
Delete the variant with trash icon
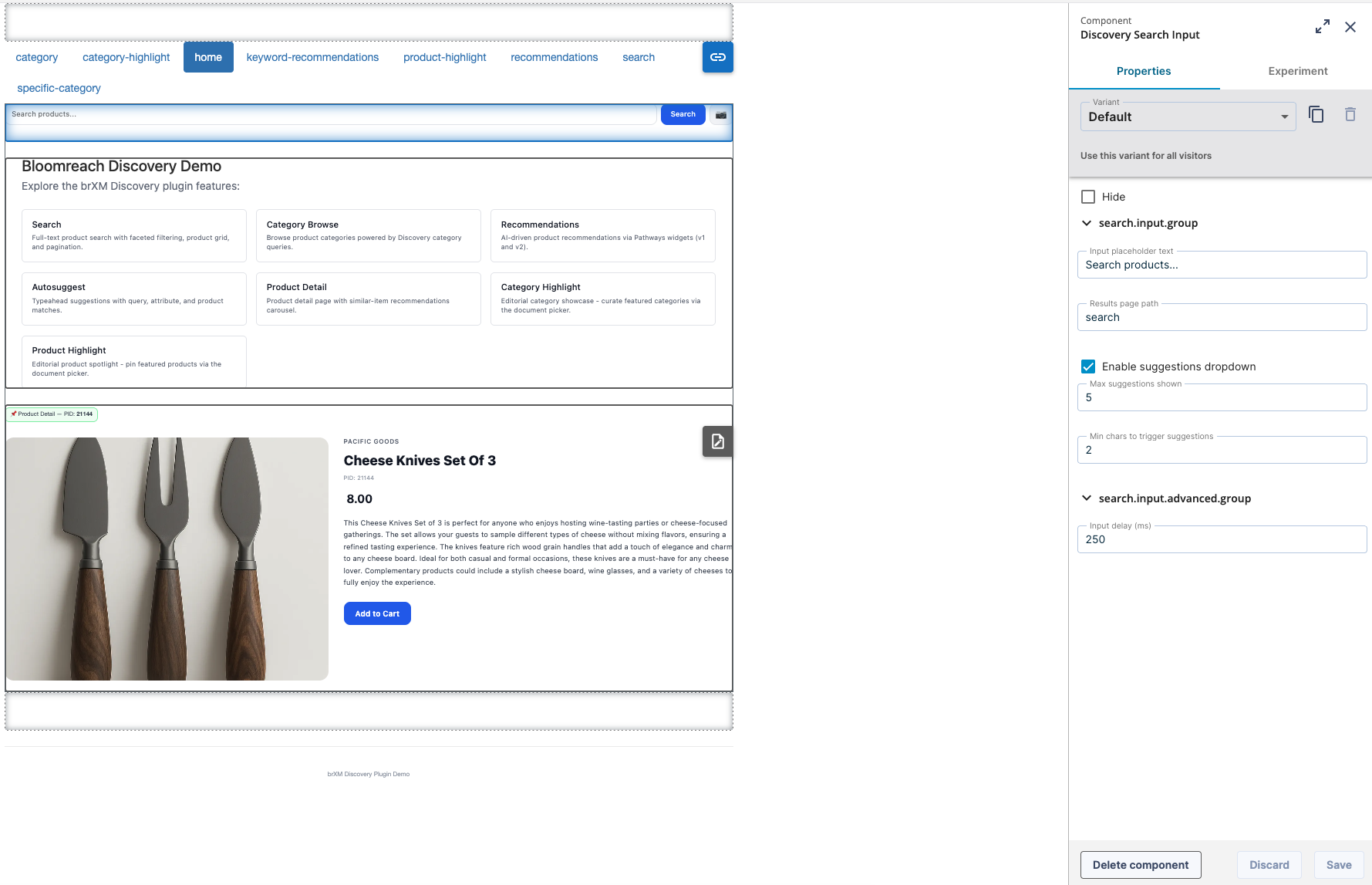click(x=1350, y=115)
